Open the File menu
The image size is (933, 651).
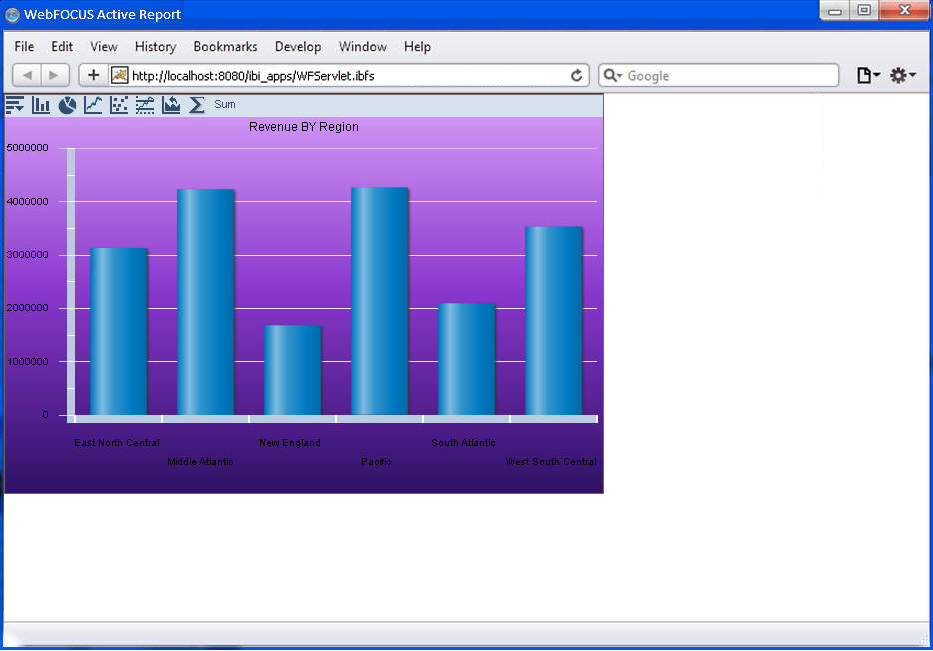tap(24, 46)
